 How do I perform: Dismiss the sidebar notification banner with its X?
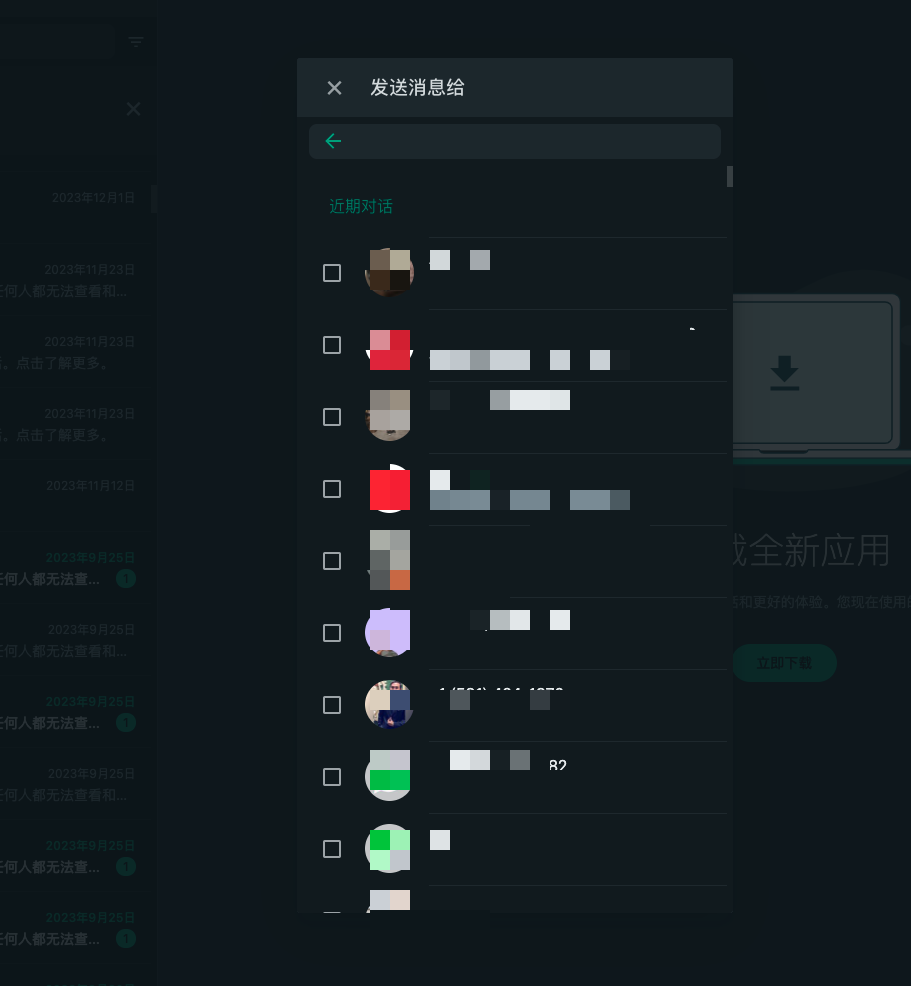tap(133, 109)
